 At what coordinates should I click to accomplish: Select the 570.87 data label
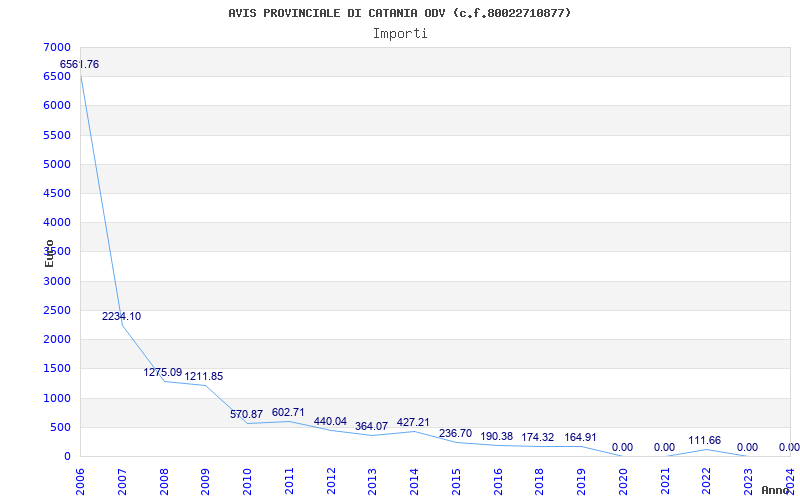[x=246, y=414]
